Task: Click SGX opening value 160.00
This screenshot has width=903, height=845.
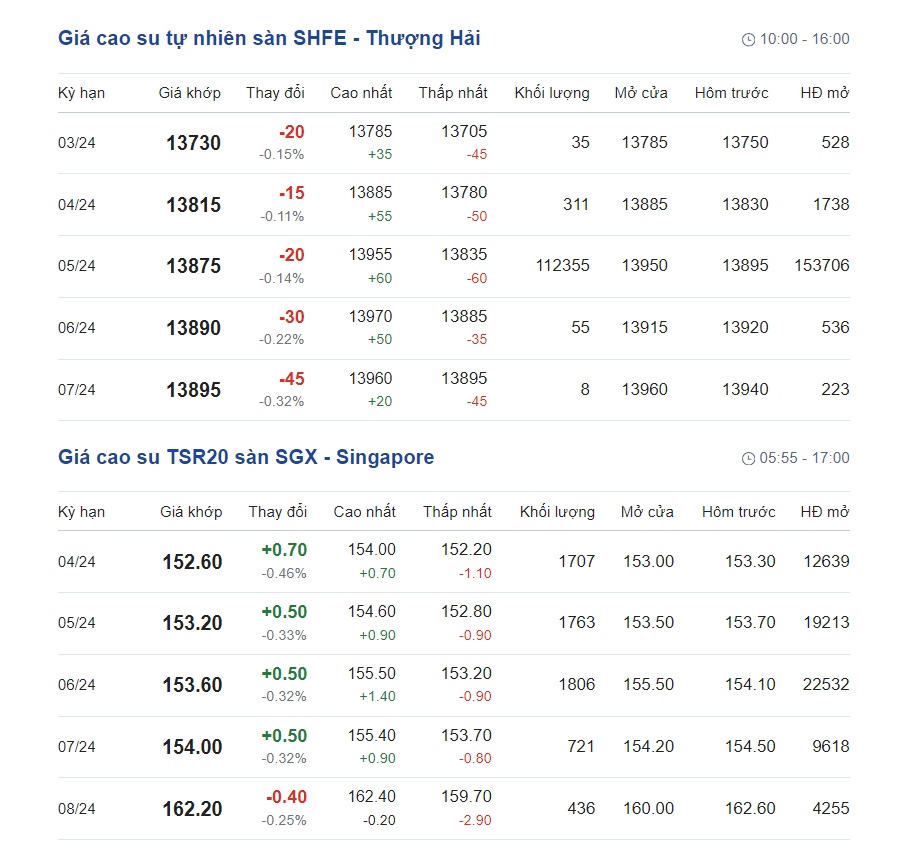Action: coord(648,809)
